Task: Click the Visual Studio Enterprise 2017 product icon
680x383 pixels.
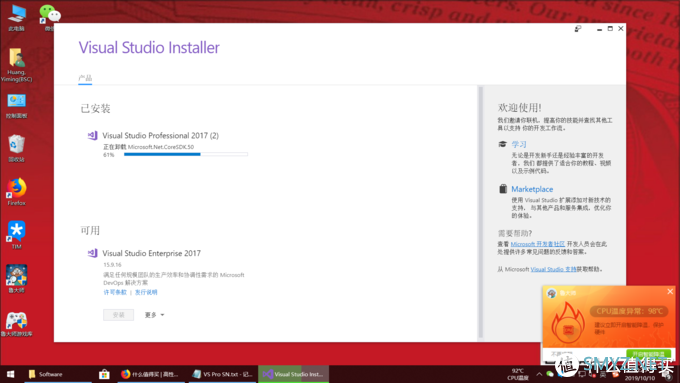Action: tap(92, 253)
